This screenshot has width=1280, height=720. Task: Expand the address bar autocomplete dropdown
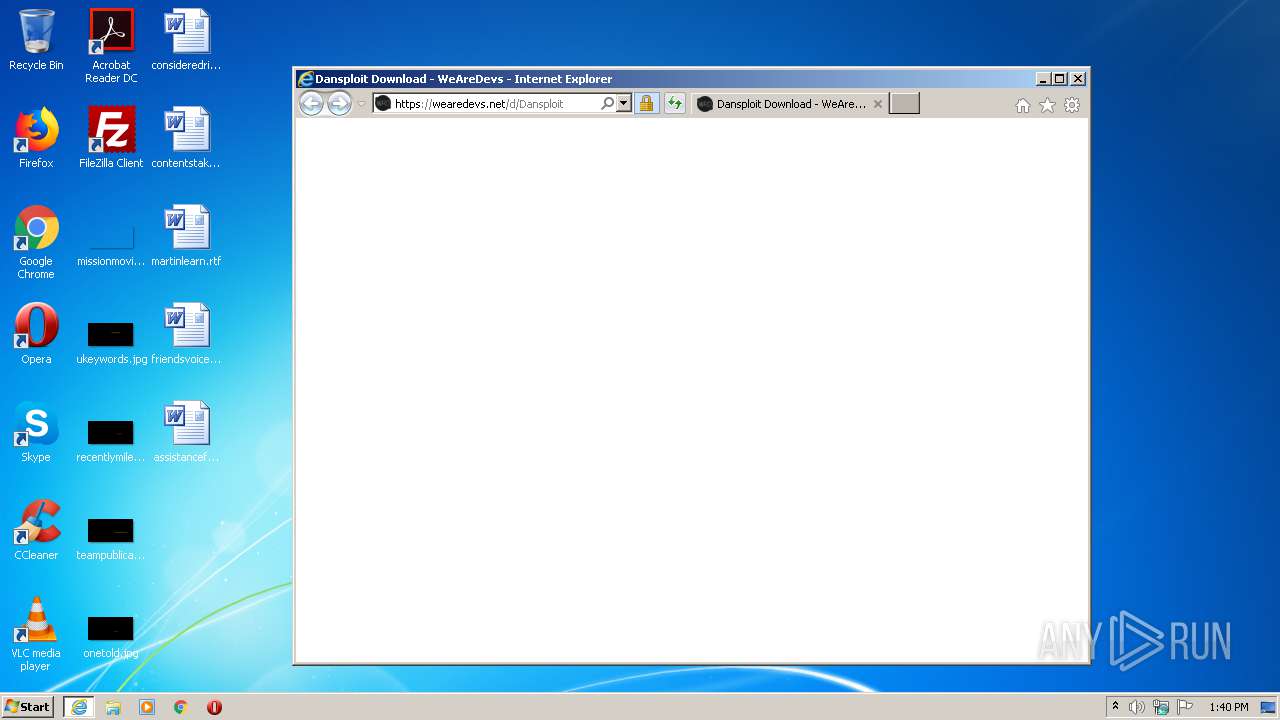pyautogui.click(x=624, y=103)
